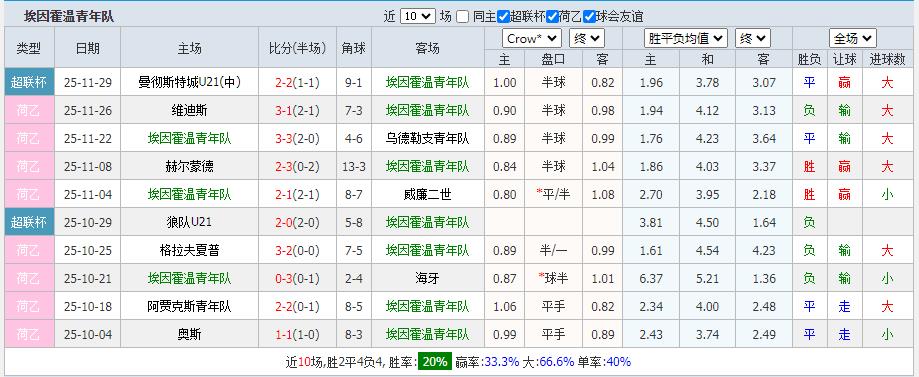
Task: Click the 盘口 column header
Action: click(553, 59)
